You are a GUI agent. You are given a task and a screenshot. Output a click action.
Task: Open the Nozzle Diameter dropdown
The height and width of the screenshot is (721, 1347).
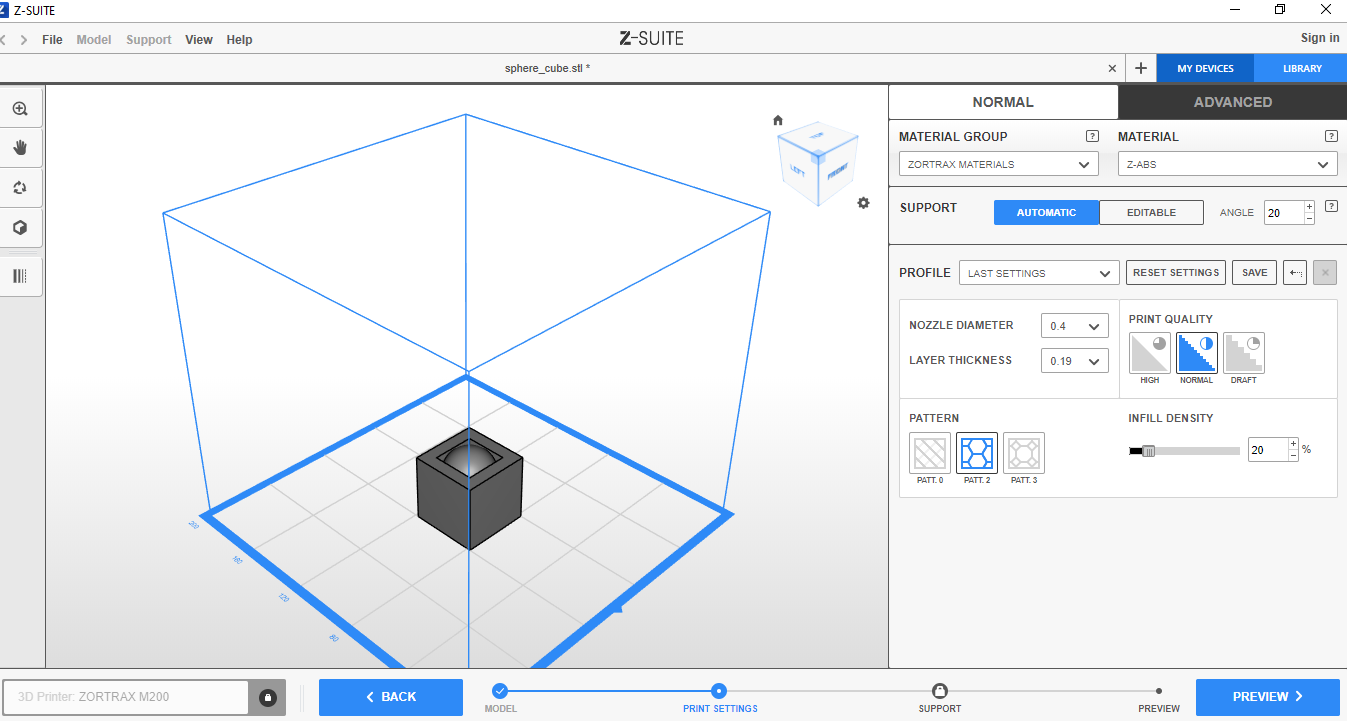coord(1075,326)
